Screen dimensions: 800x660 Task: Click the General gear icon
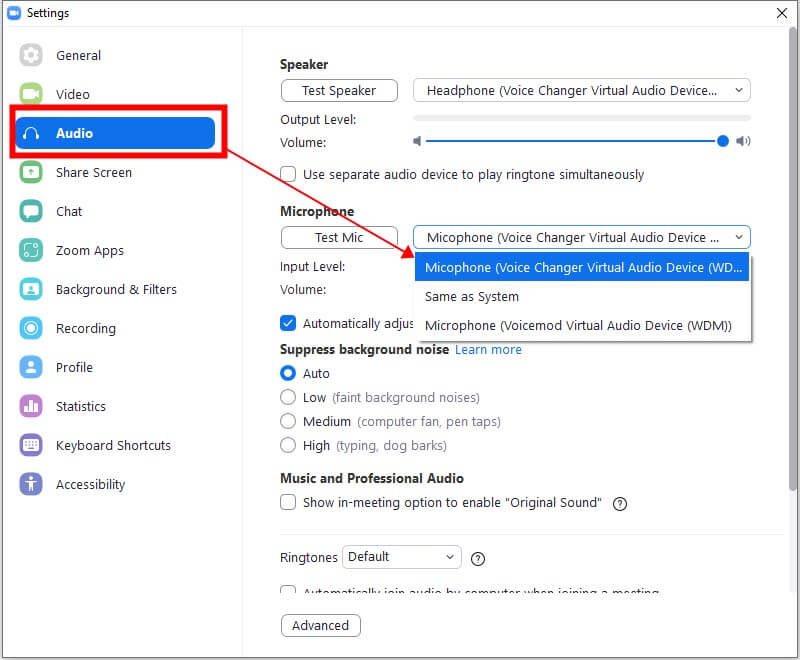(31, 55)
